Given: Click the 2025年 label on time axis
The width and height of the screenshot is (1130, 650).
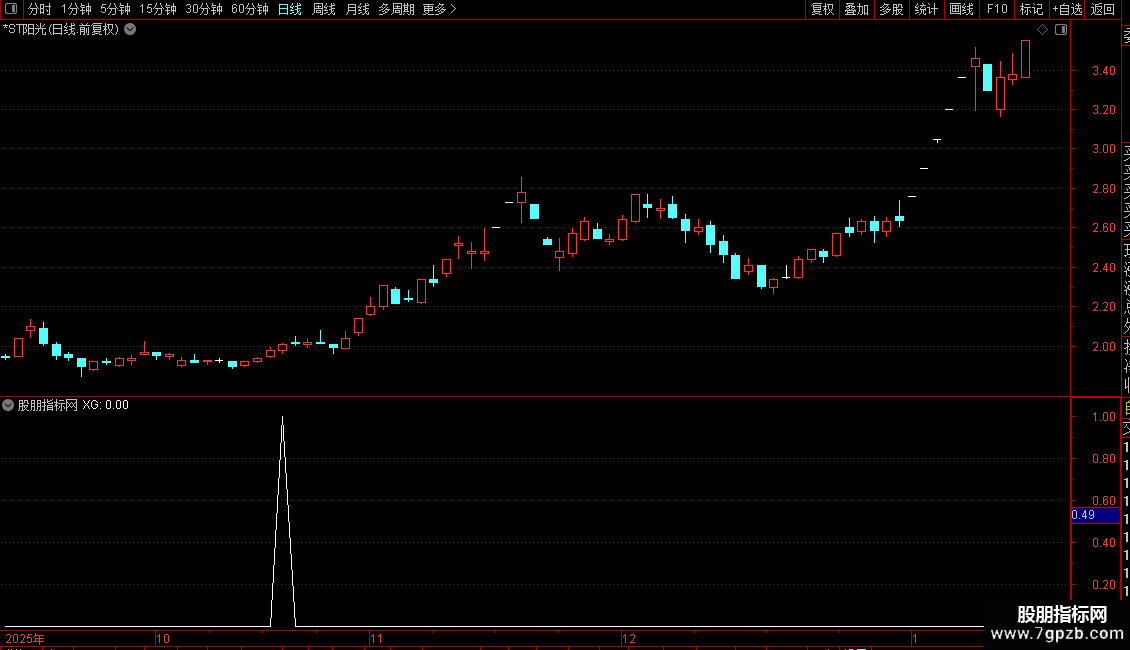Looking at the screenshot, I should (25, 638).
